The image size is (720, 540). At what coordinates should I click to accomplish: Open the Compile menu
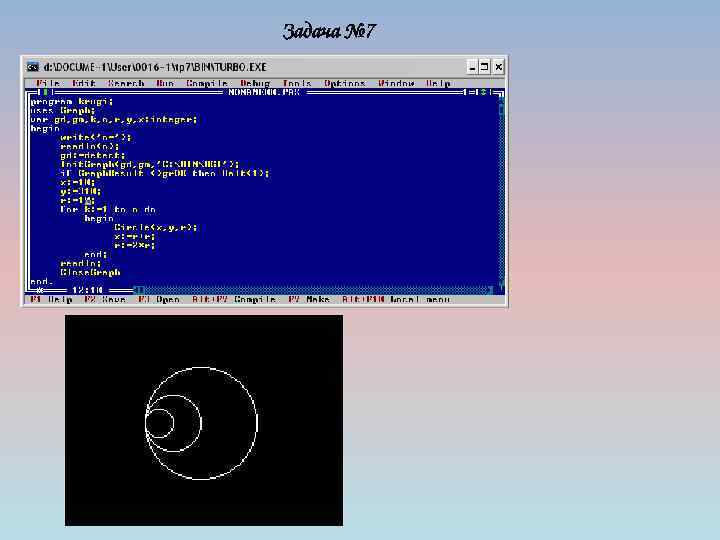(x=207, y=83)
